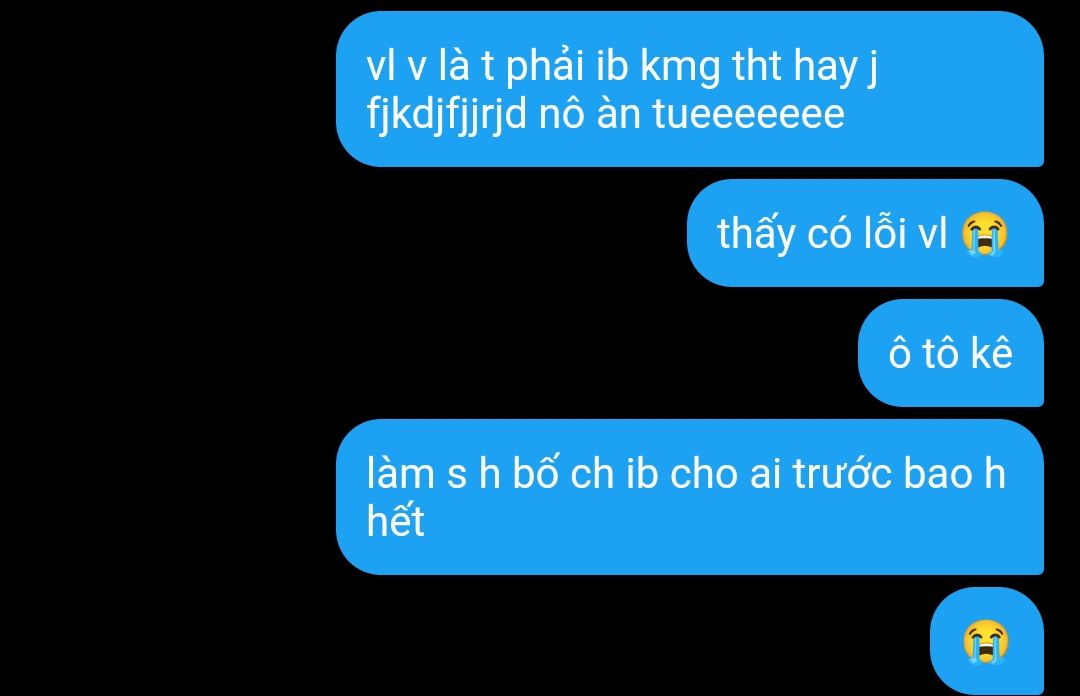Click the word 'trước' in the fourth message
Viewport: 1080px width, 696px height.
point(842,474)
